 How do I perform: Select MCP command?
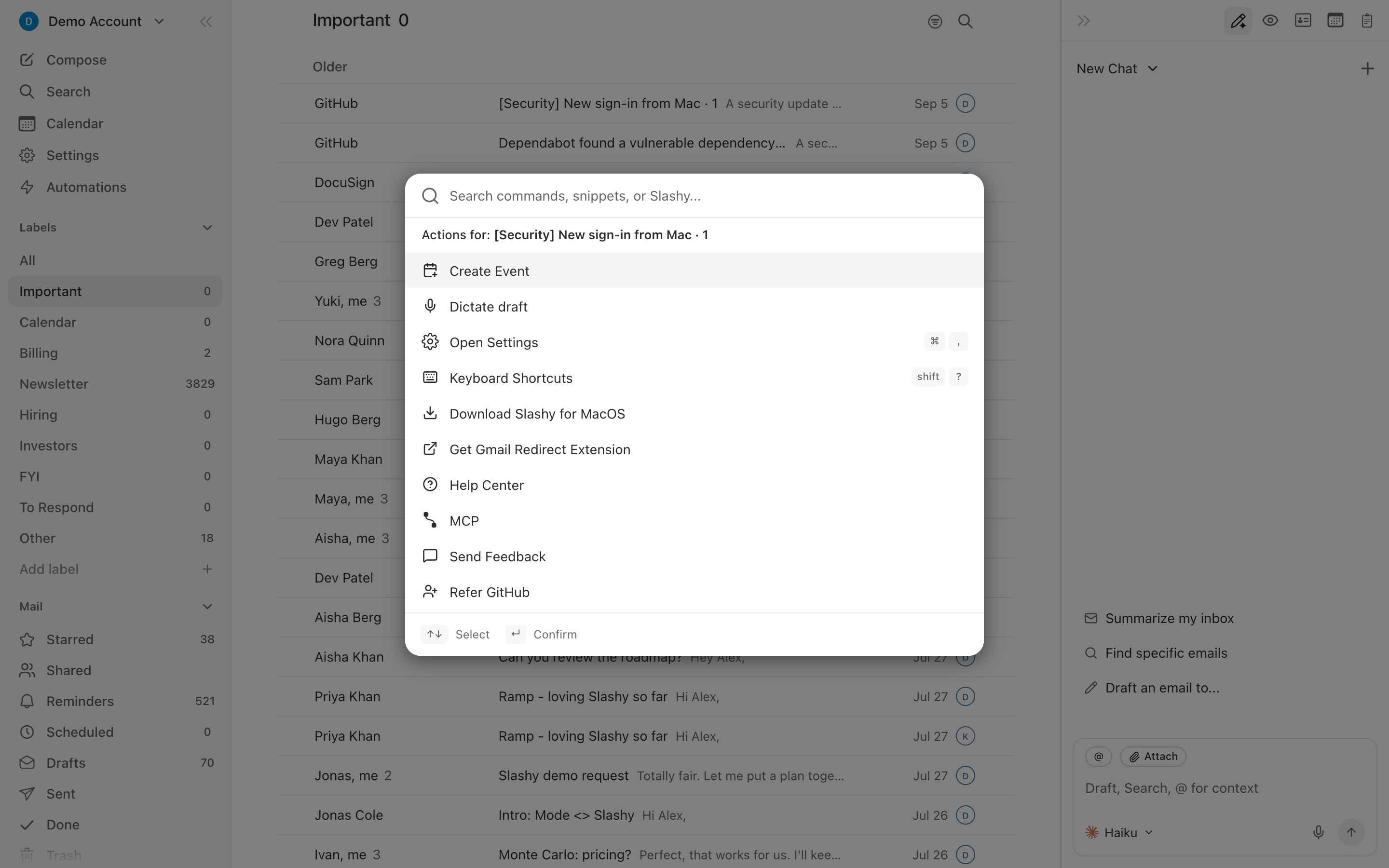pos(694,521)
